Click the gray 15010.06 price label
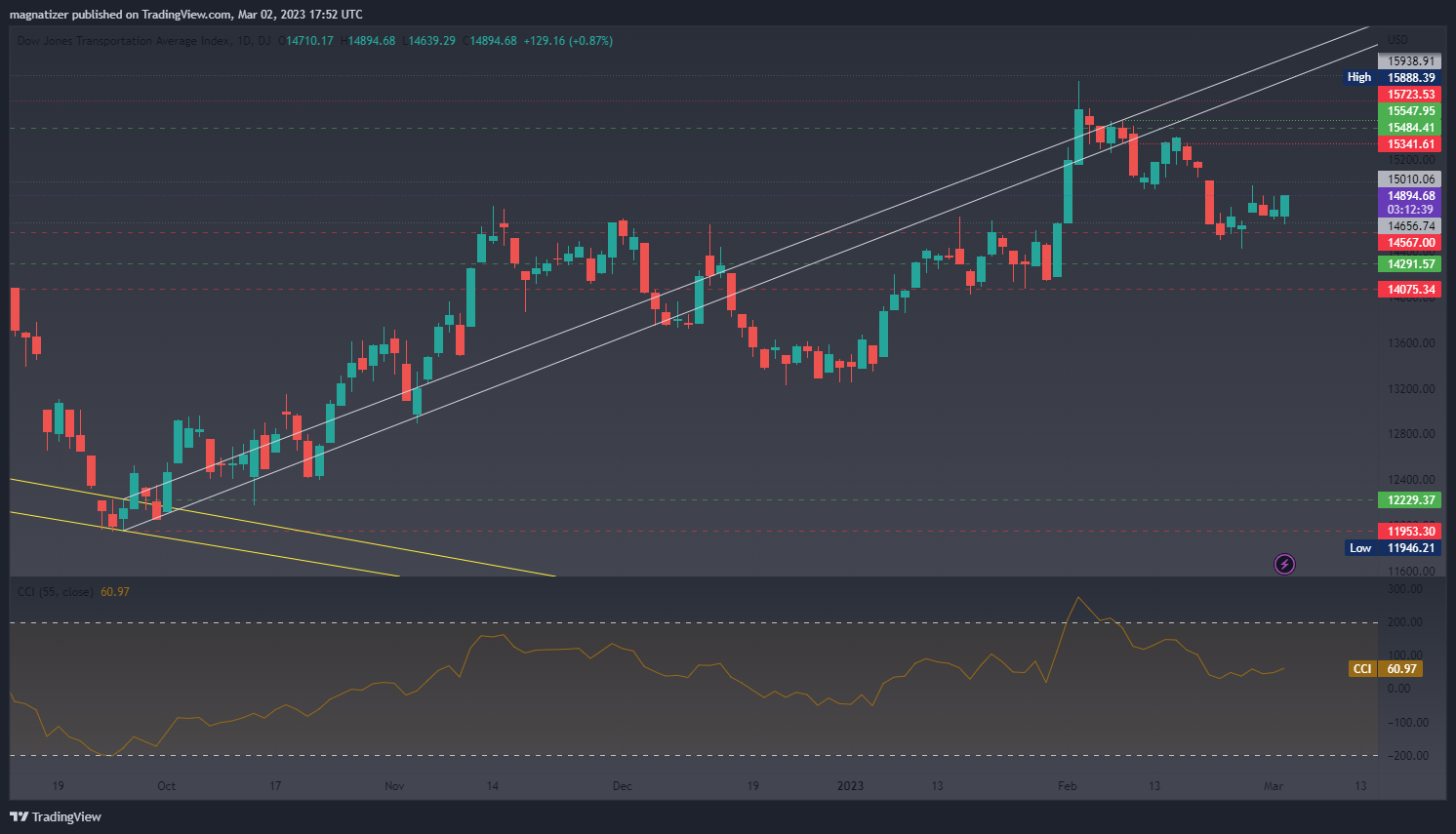Image resolution: width=1456 pixels, height=834 pixels. pos(1410,179)
